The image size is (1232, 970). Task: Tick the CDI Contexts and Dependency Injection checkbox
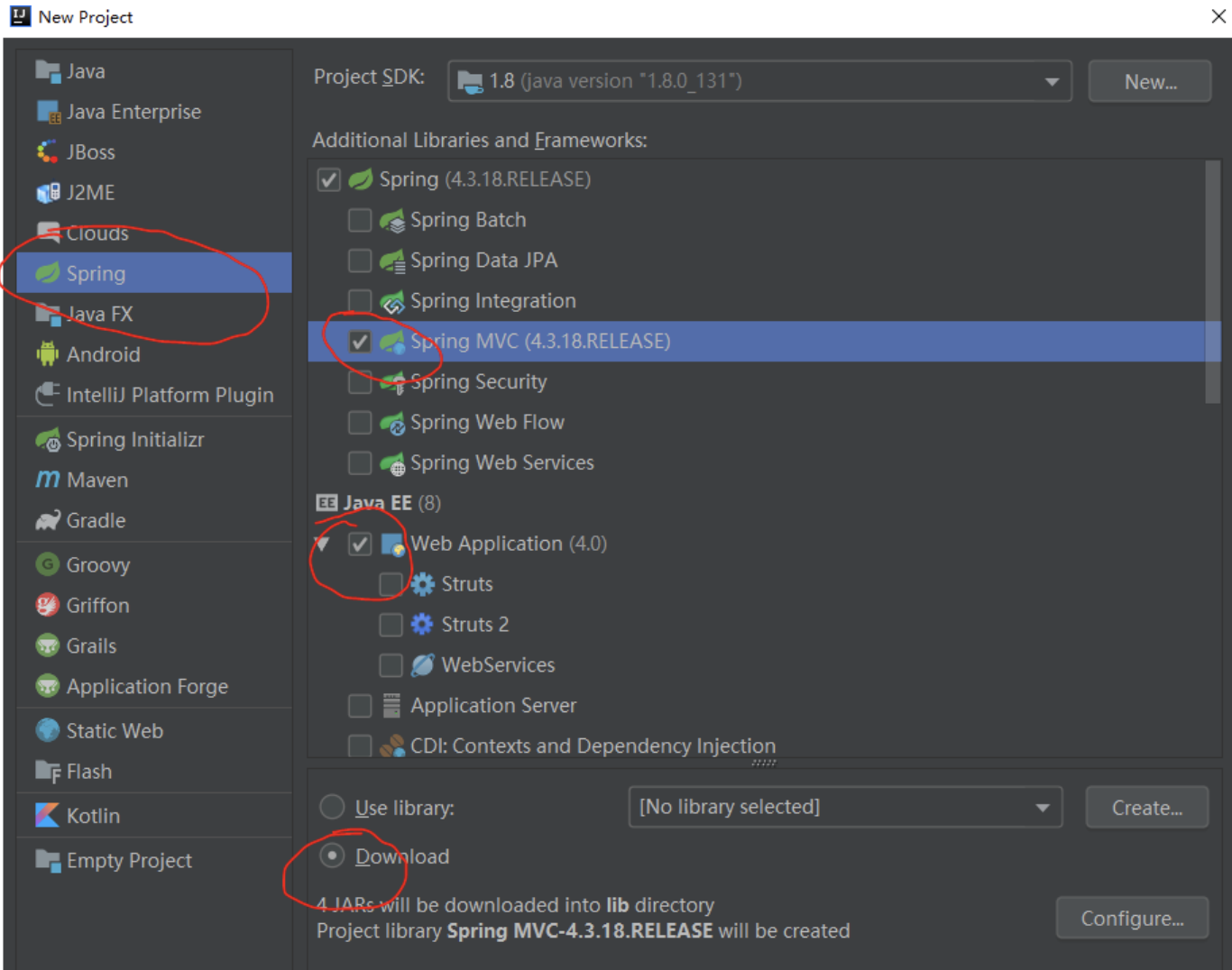pyautogui.click(x=360, y=746)
